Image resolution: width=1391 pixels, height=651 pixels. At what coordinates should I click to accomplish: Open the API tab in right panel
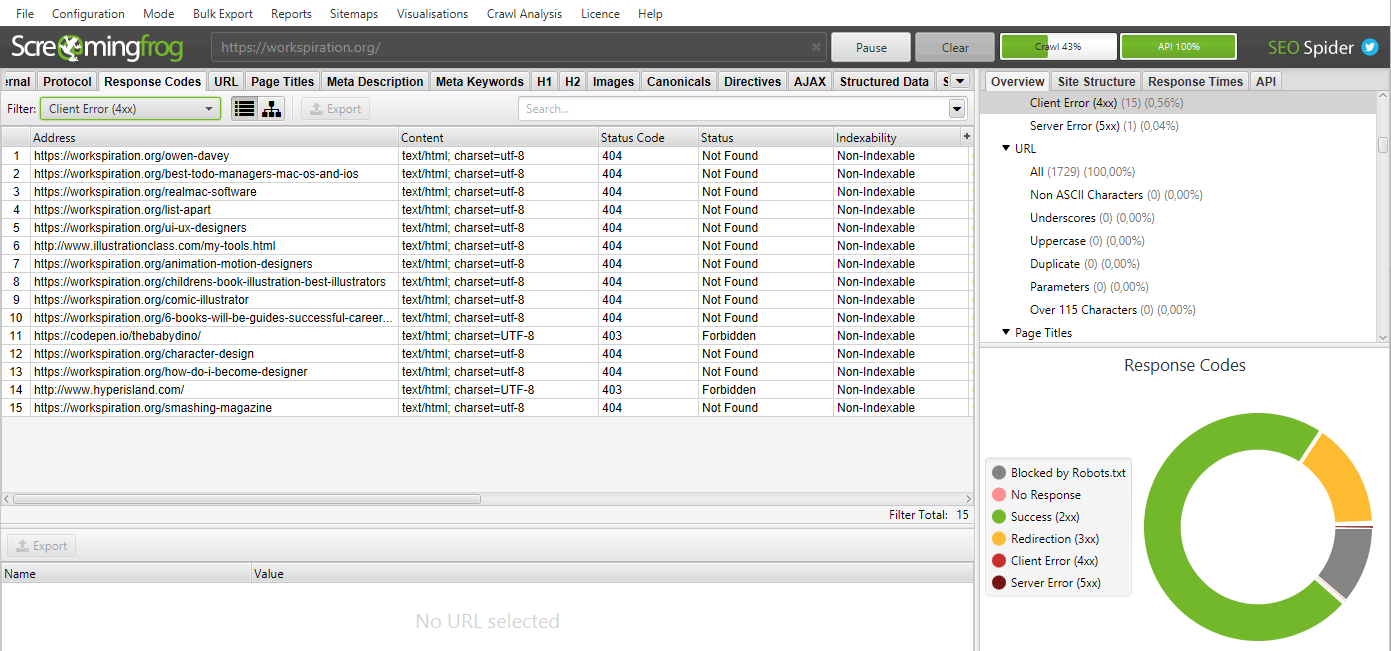(x=1266, y=82)
